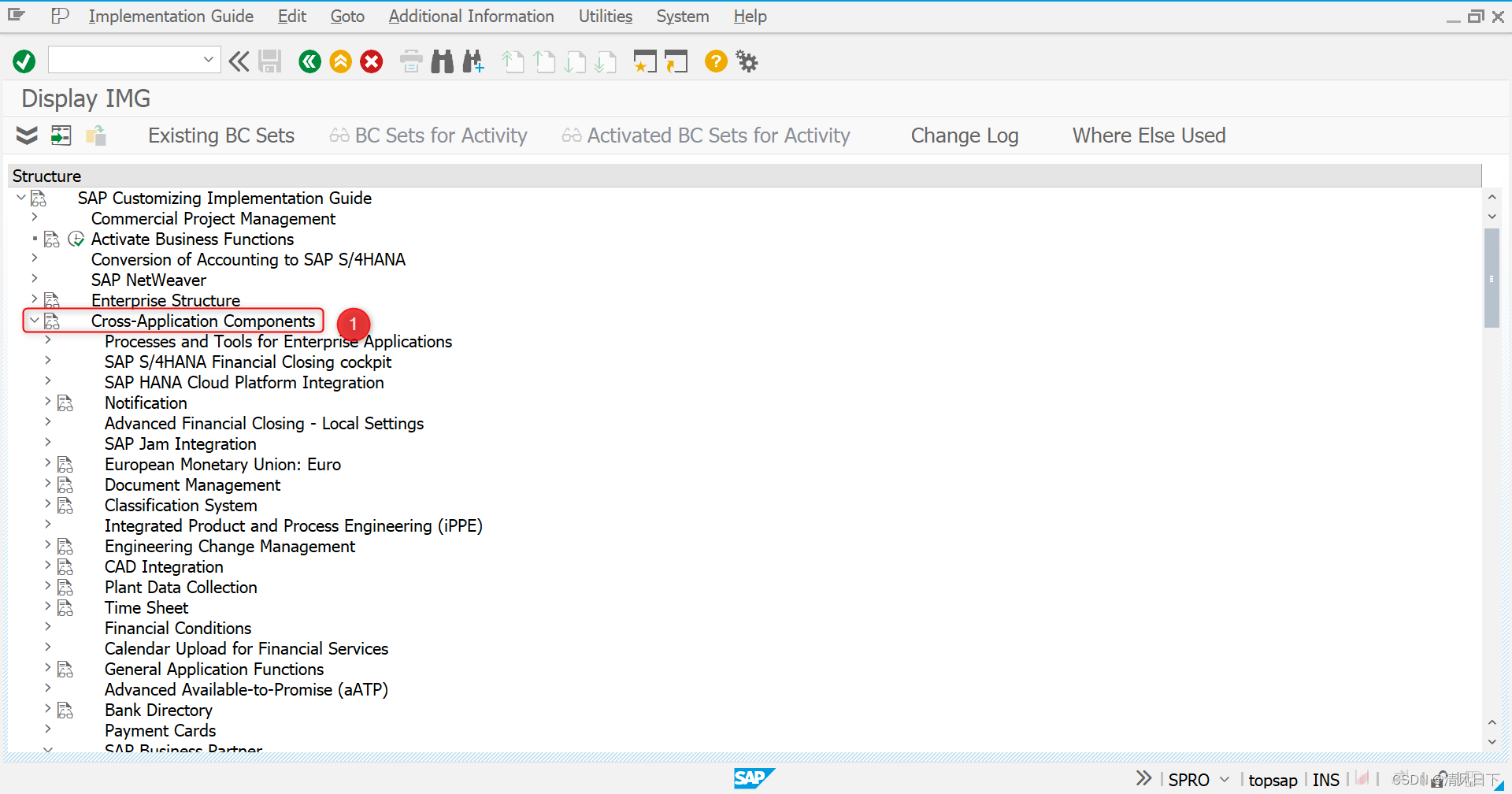Open the Utilities menu

606,16
